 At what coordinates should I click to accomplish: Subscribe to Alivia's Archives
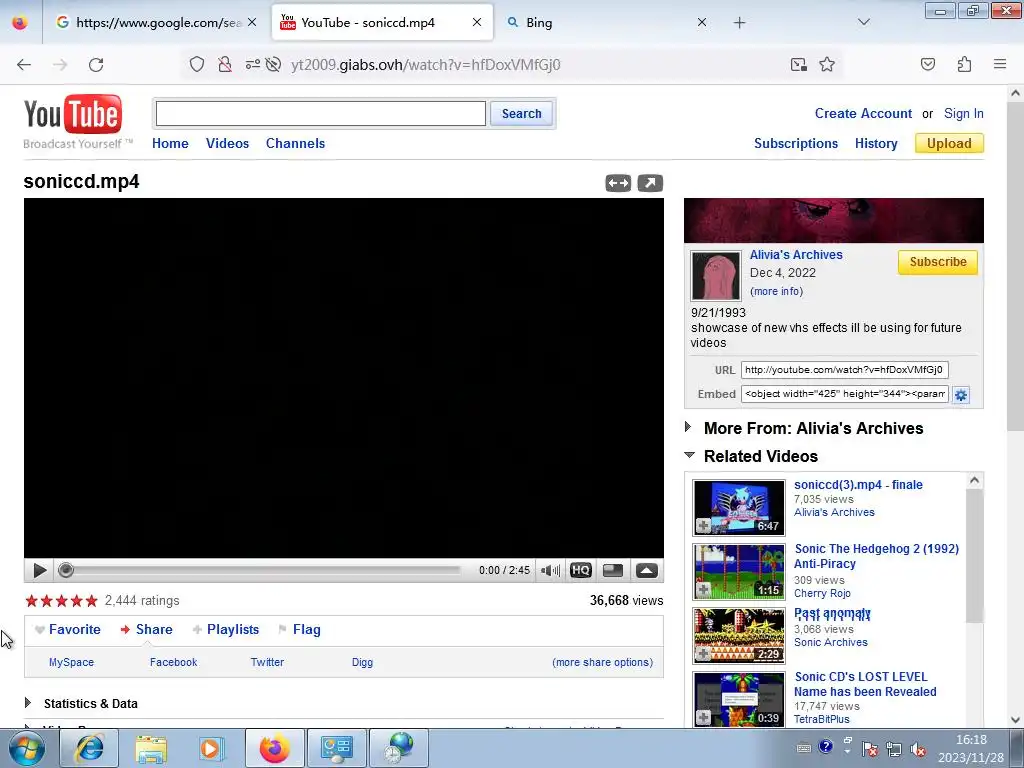[937, 262]
